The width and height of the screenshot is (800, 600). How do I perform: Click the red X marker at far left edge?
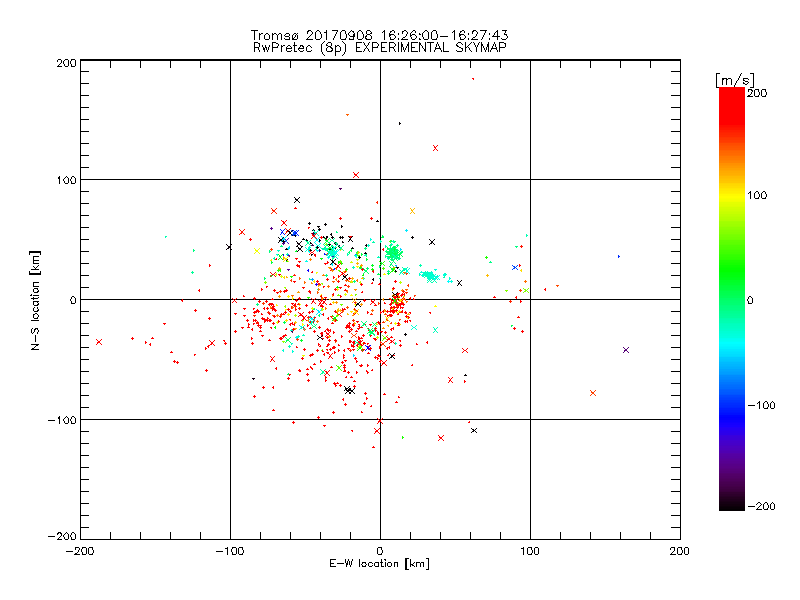point(99,342)
